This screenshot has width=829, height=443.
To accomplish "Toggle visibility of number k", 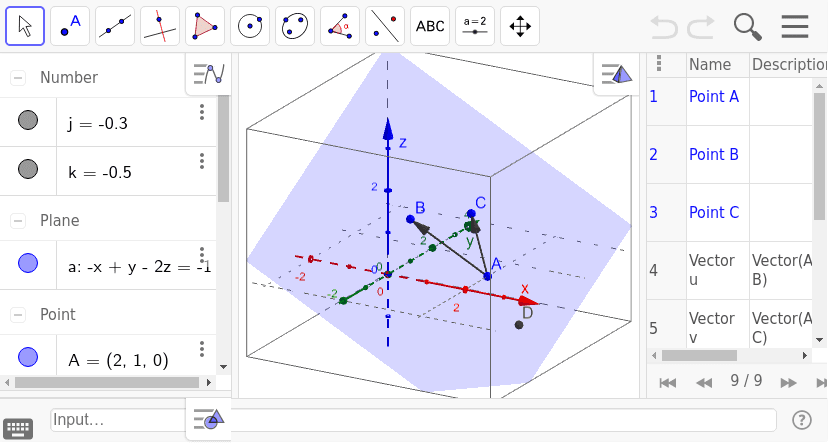I will [x=28, y=169].
